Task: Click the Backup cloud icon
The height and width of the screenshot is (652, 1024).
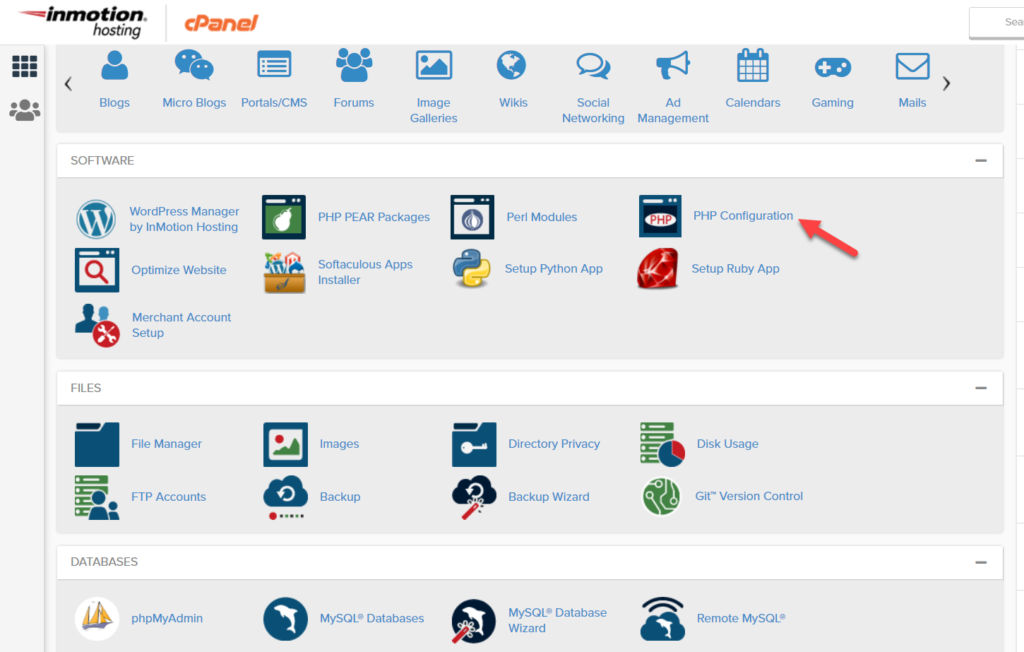Action: point(285,497)
